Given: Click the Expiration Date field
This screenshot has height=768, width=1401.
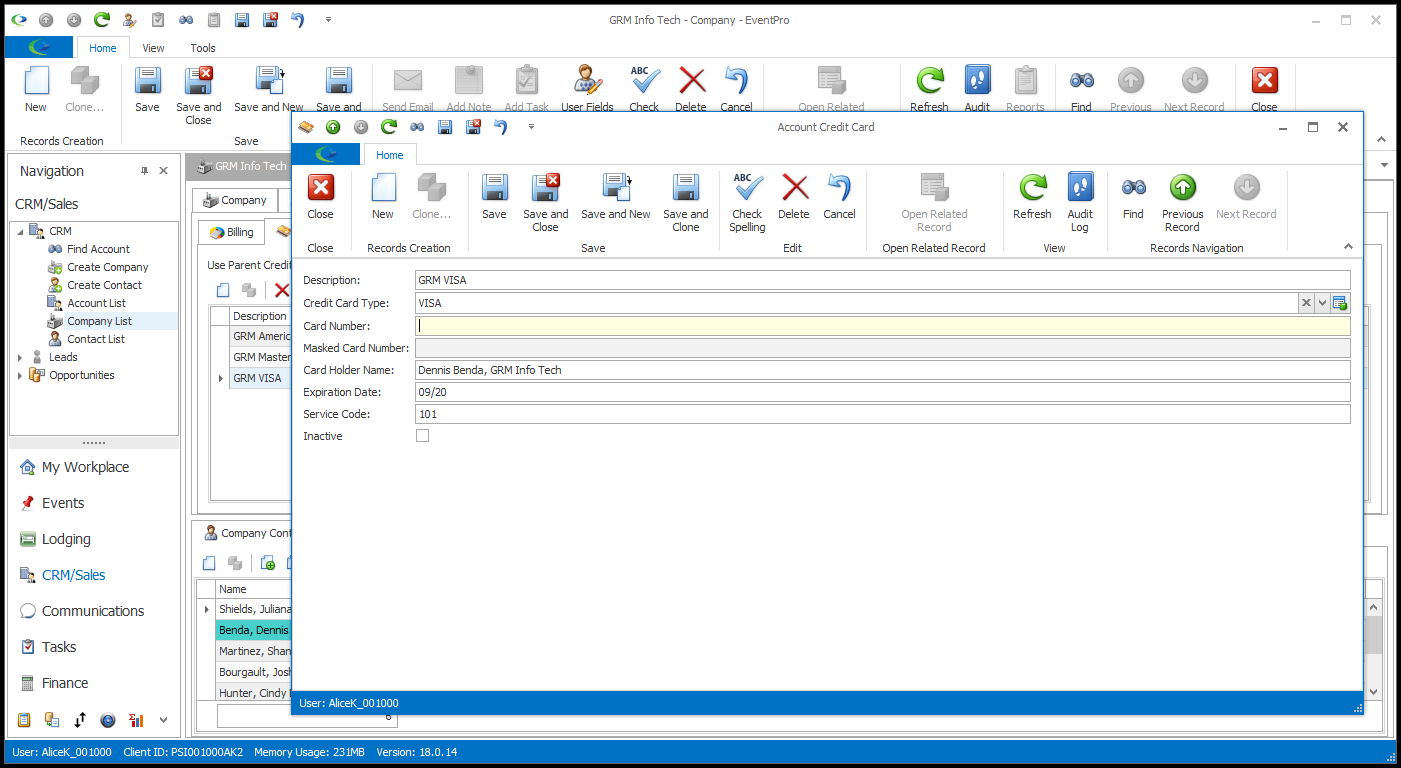Looking at the screenshot, I should [882, 392].
